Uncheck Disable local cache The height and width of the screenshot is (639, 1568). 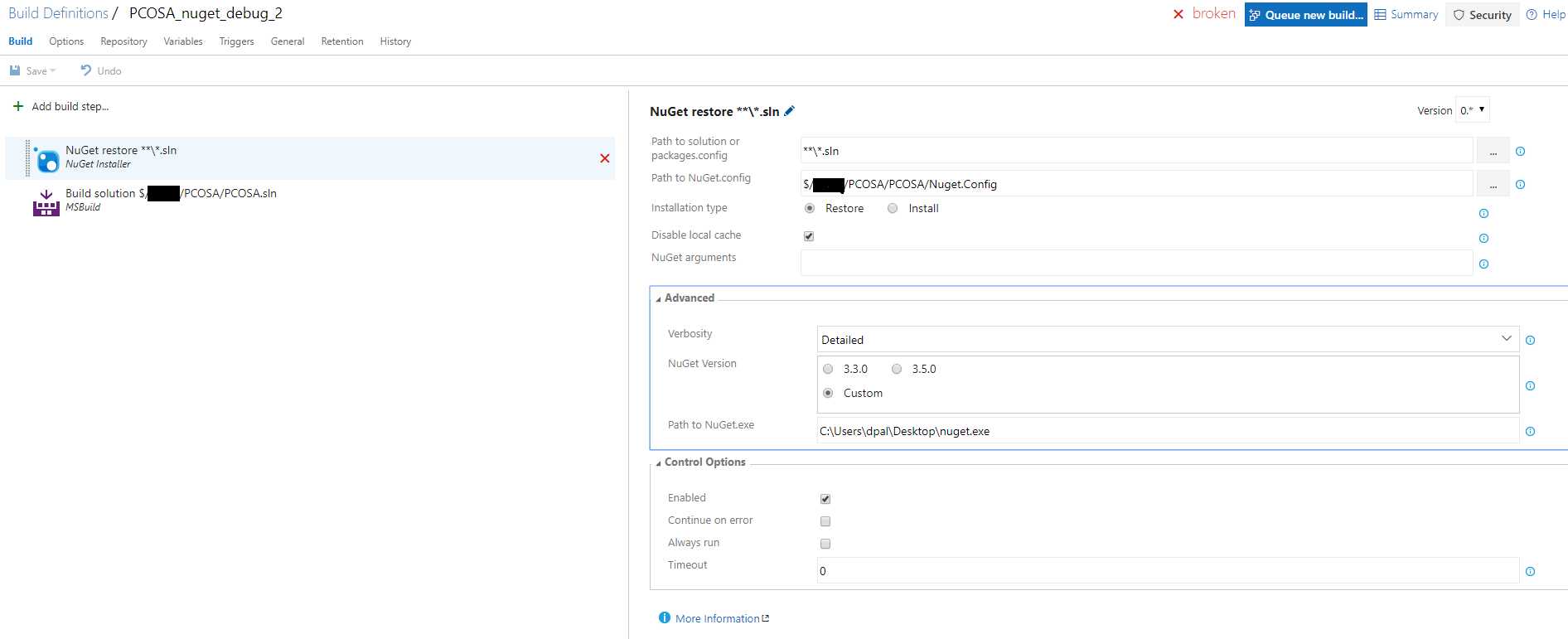(x=809, y=236)
